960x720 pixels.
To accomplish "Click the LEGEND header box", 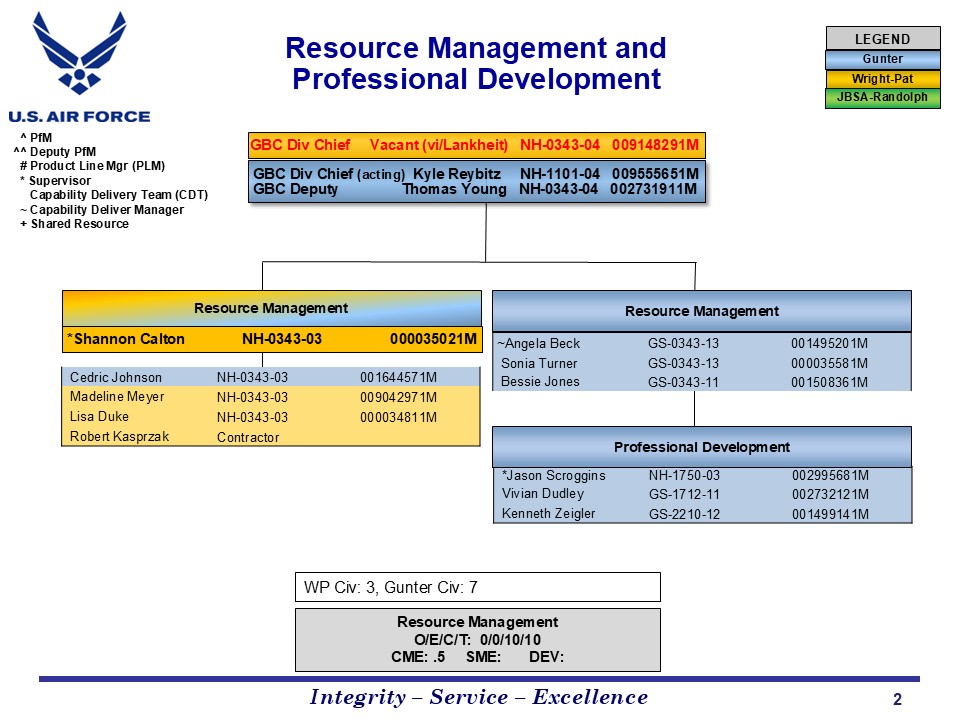I will point(882,39).
